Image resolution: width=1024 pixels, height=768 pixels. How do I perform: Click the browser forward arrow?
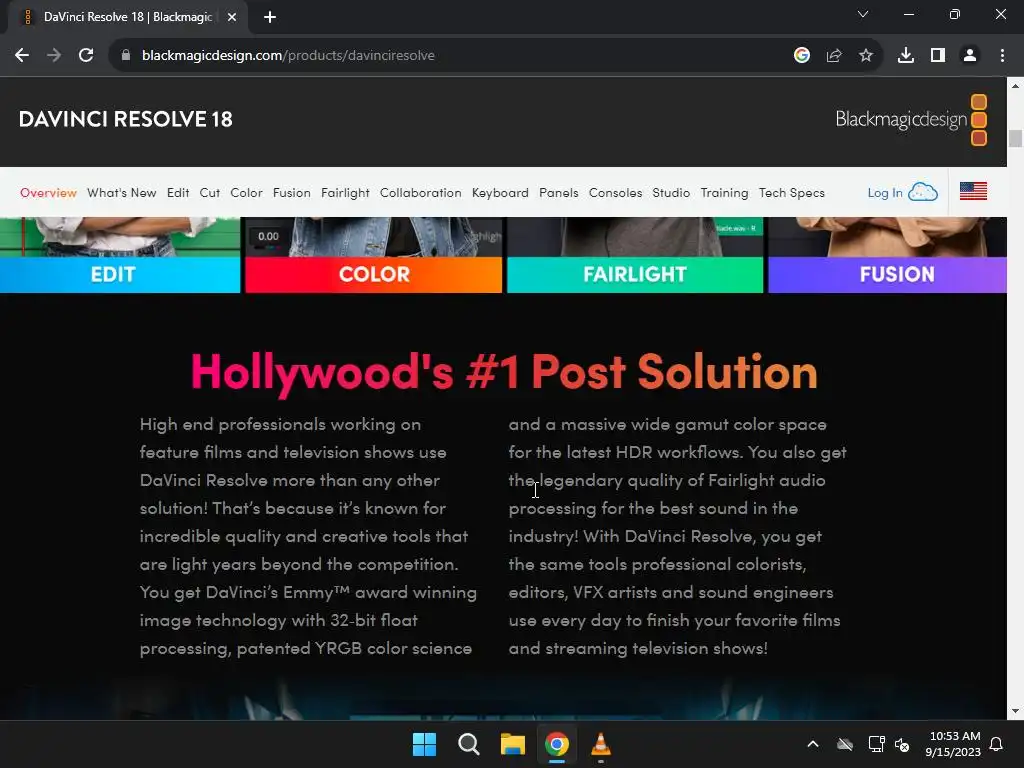54,56
